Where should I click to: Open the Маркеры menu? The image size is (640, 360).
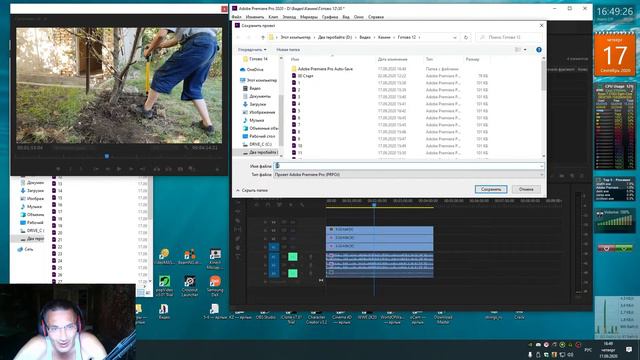[x=309, y=17]
